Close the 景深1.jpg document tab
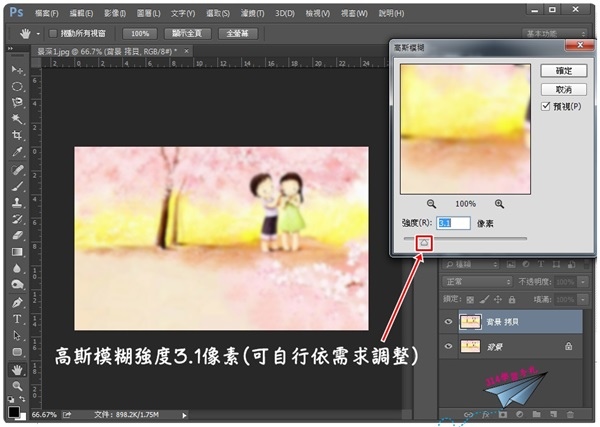 (186, 51)
